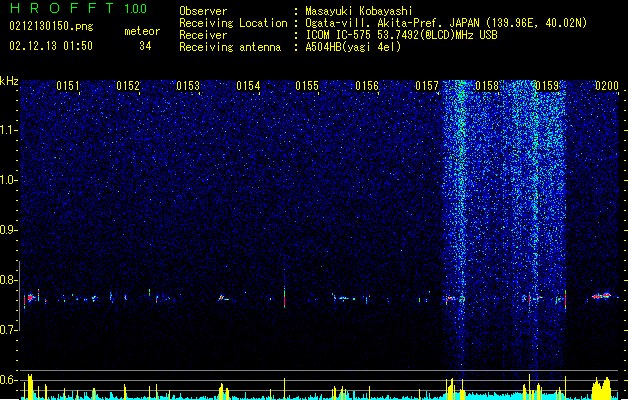Click the 0.7 kHz axis label
Screen dimensions: 629x400
[9, 330]
